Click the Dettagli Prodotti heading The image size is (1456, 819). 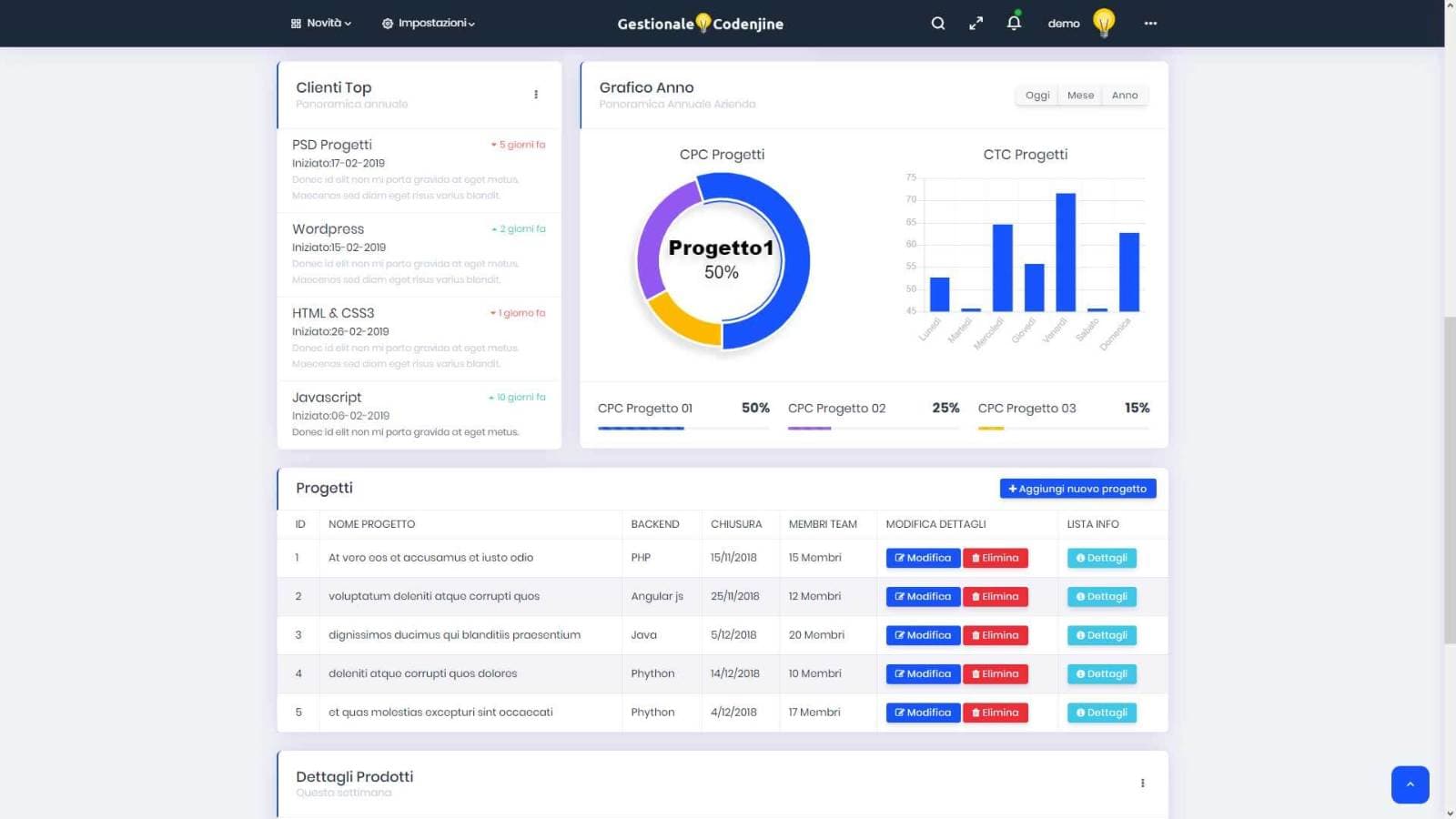click(355, 777)
